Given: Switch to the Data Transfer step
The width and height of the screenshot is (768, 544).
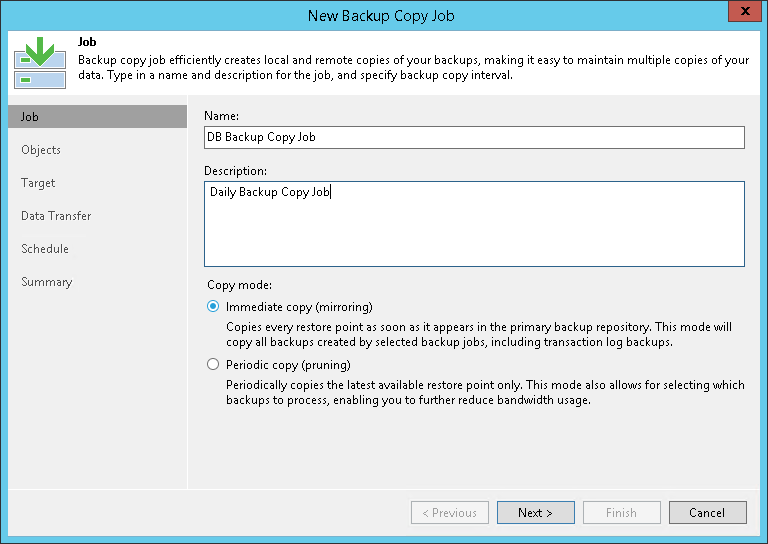Looking at the screenshot, I should click(x=56, y=216).
